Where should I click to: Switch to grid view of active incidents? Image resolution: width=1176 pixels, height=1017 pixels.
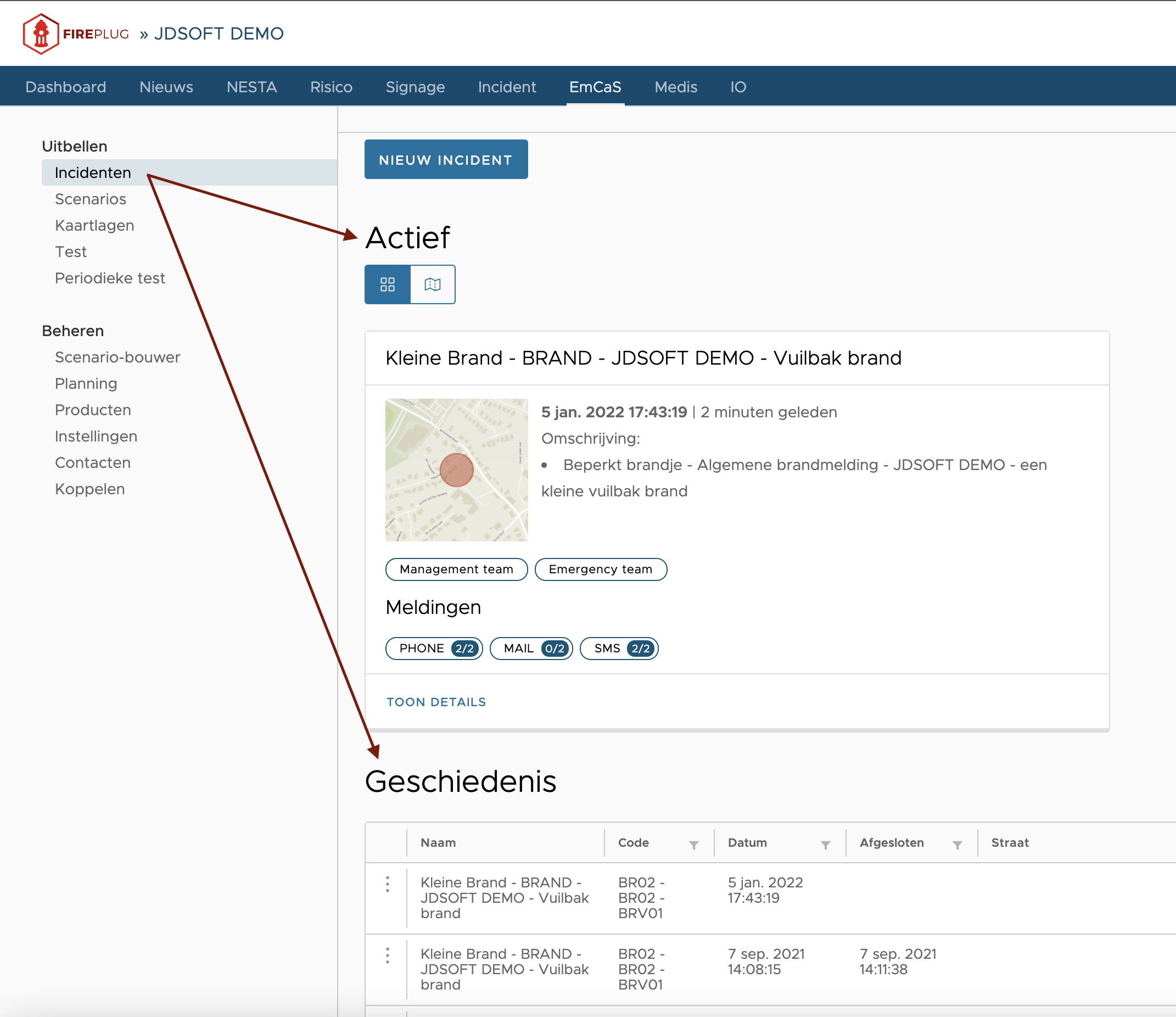(x=387, y=284)
